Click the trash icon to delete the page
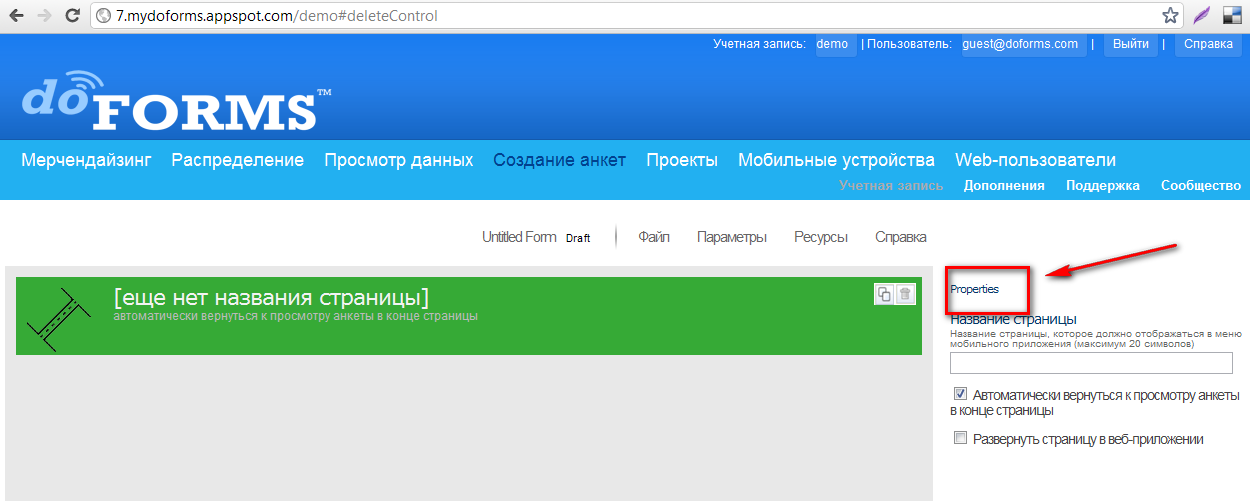 905,294
